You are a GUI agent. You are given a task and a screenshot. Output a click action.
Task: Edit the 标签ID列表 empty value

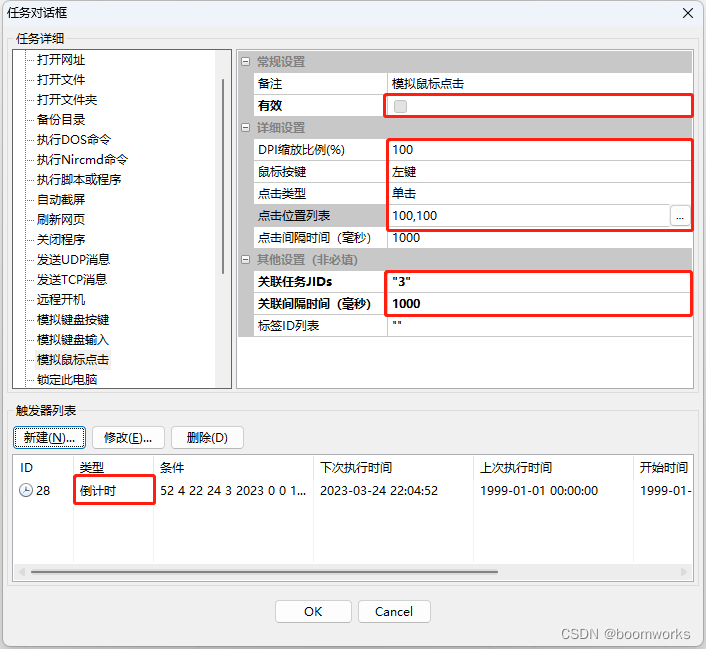[539, 326]
